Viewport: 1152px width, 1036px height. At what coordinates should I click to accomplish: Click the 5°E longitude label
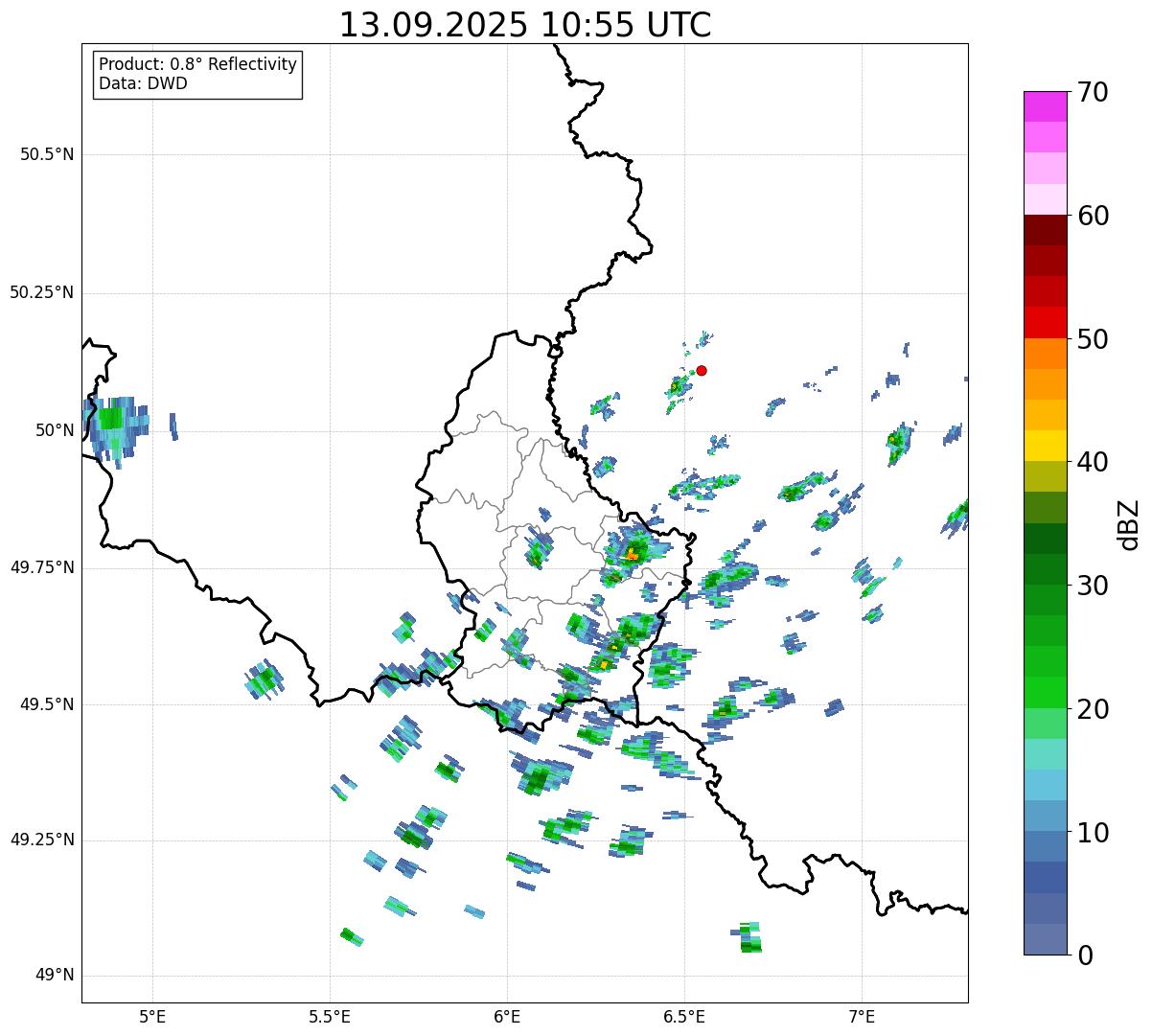[x=152, y=1016]
